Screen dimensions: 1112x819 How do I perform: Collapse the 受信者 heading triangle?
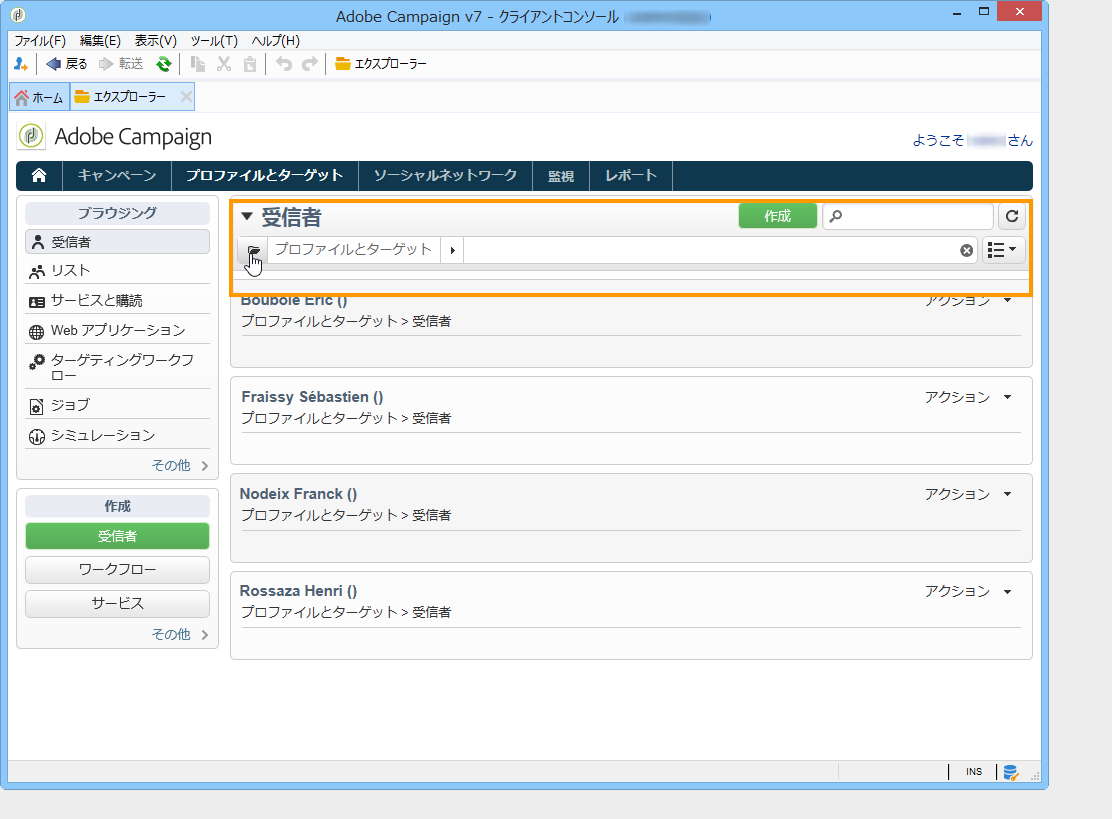pos(247,216)
